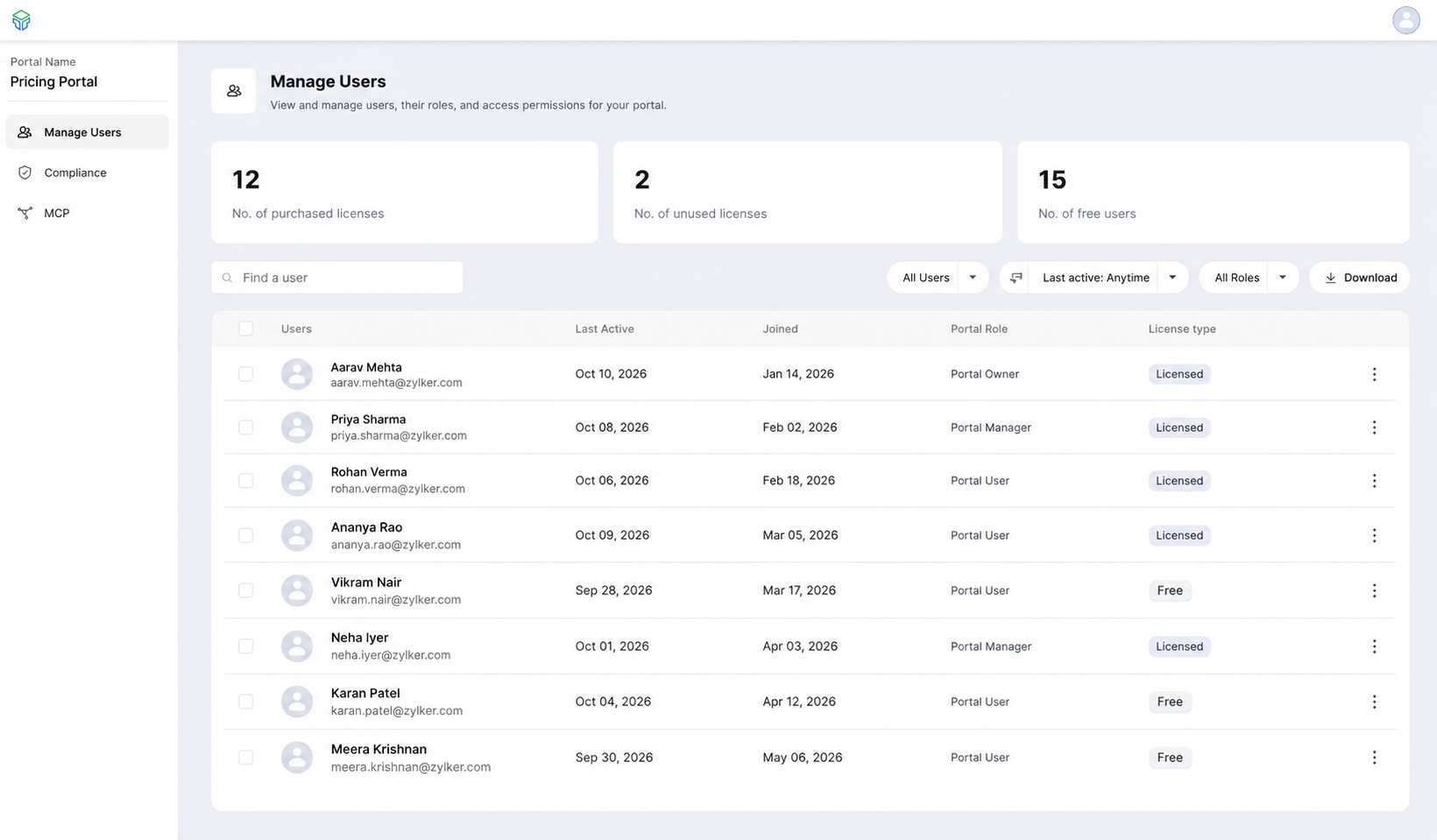Click Aarav Mehta's avatar icon
Image resolution: width=1437 pixels, height=840 pixels.
coord(297,374)
